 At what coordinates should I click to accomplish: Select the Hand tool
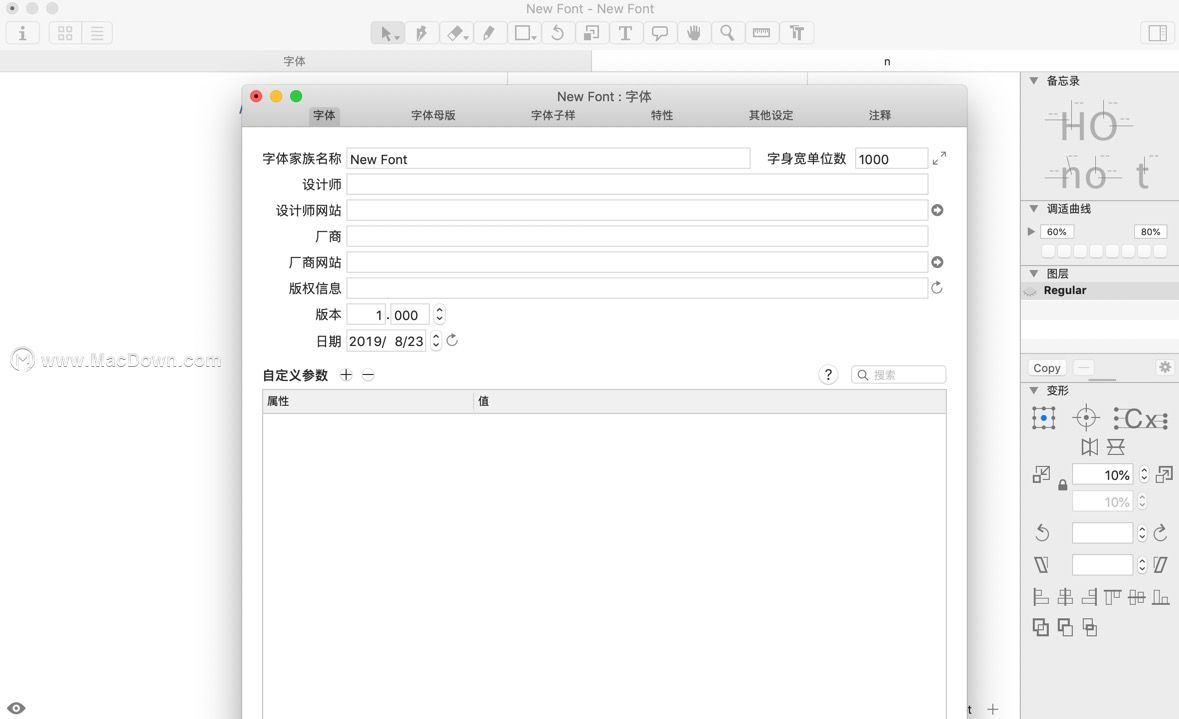click(x=693, y=32)
